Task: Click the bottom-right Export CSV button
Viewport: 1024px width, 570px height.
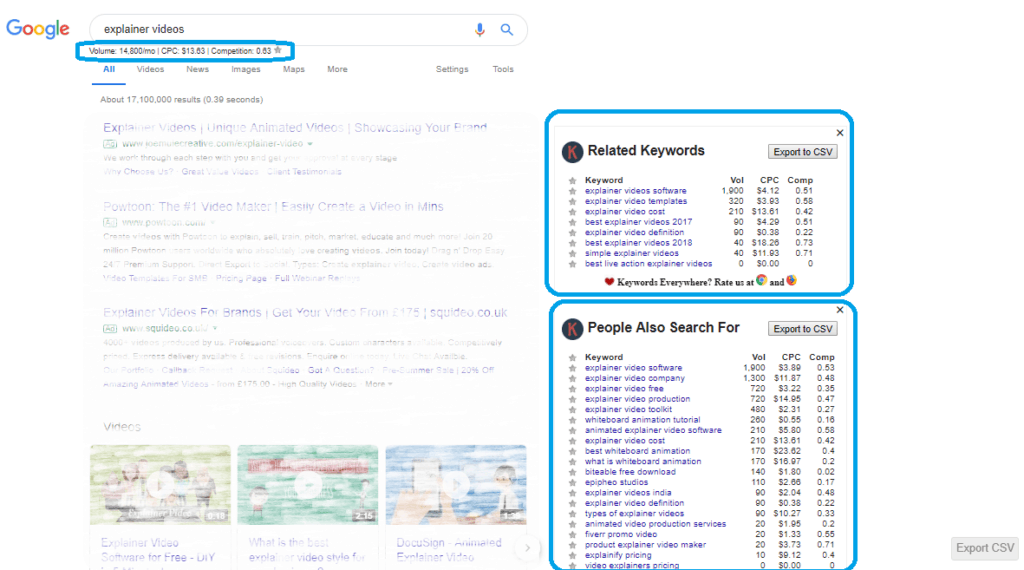Action: click(x=985, y=548)
